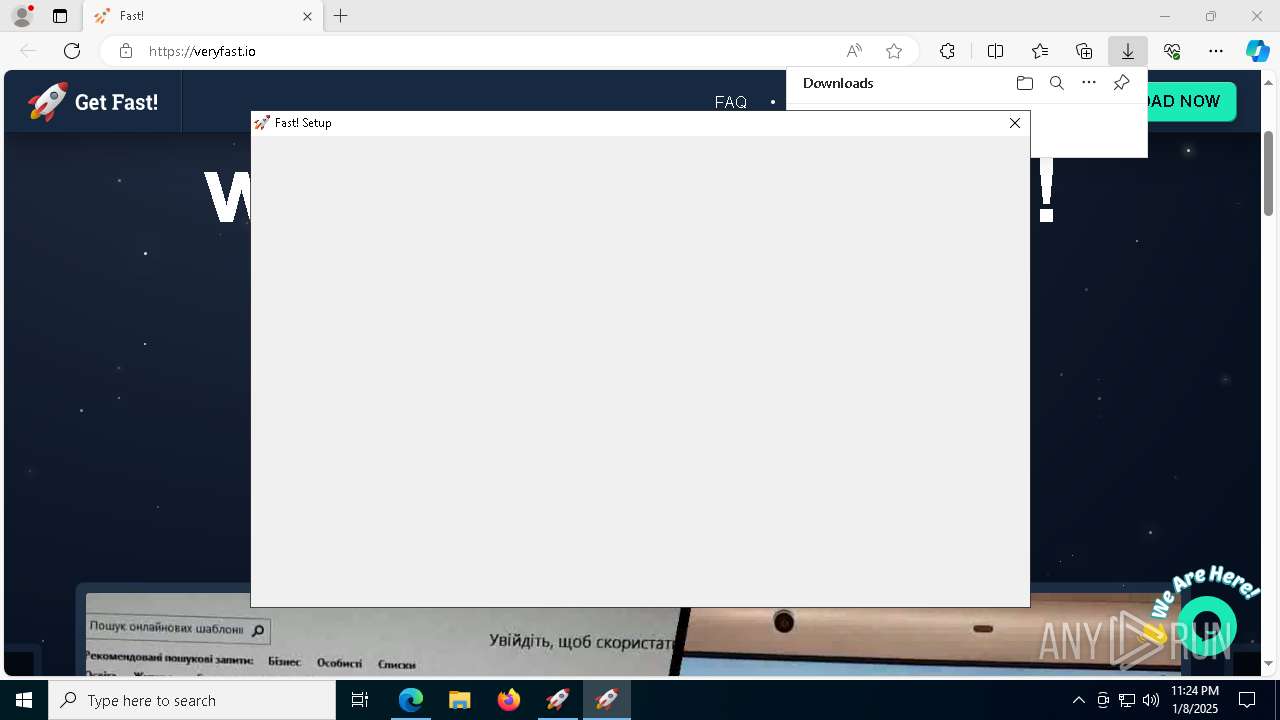This screenshot has height=720, width=1280.
Task: Open Browser essentials icon
Action: pos(1172,51)
